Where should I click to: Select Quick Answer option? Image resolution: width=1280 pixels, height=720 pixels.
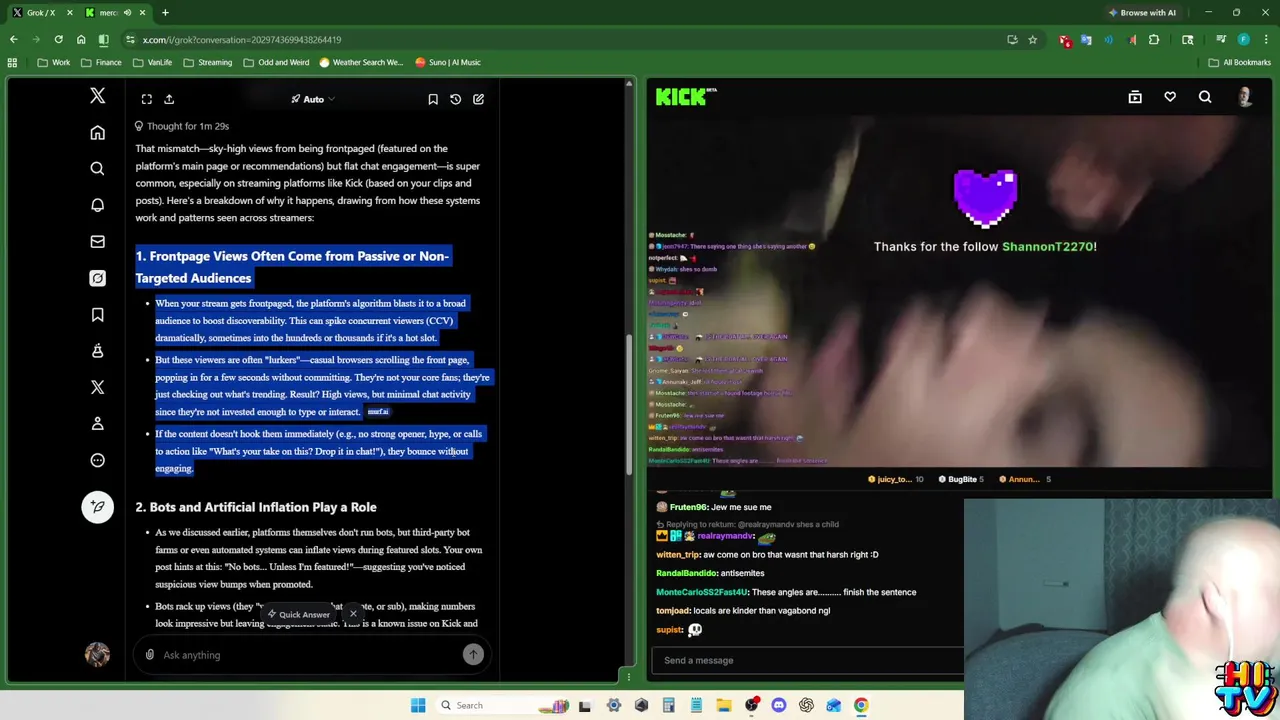click(x=298, y=614)
